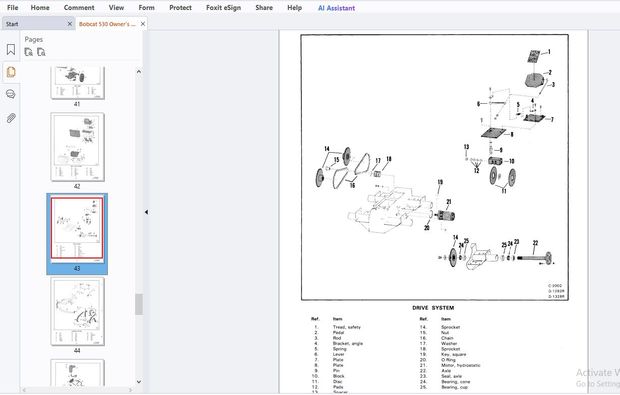
Task: Open the AI Assistant tab
Action: pyautogui.click(x=336, y=8)
